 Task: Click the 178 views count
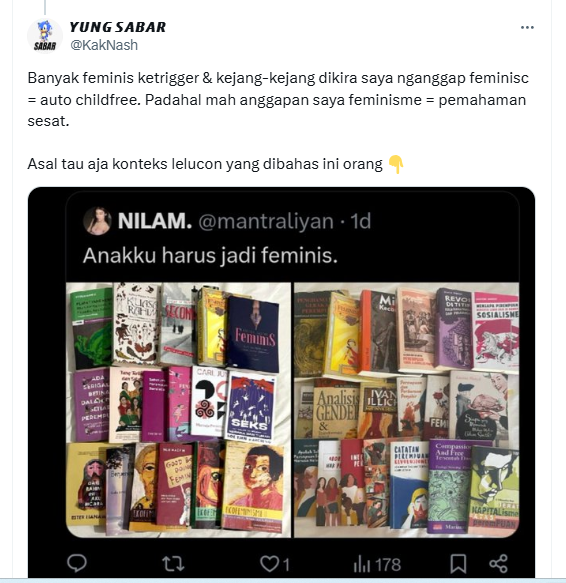[x=387, y=564]
